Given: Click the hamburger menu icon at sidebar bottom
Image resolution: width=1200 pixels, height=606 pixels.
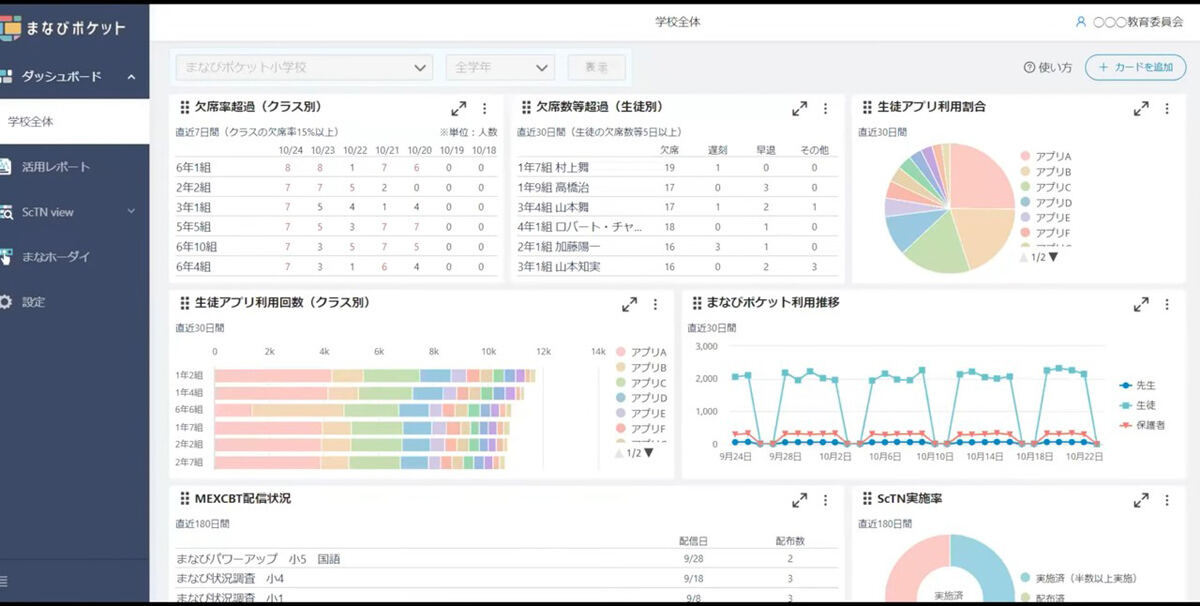Looking at the screenshot, I should point(4,580).
